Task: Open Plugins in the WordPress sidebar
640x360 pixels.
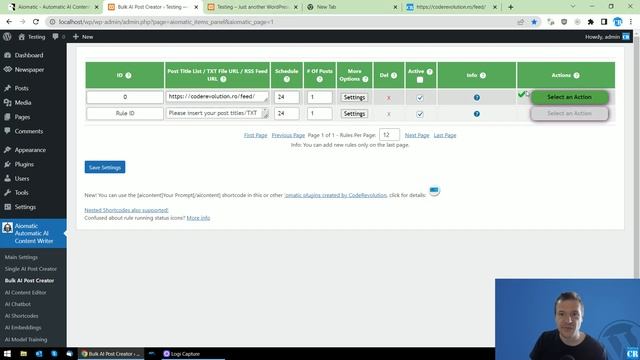Action: 24,164
